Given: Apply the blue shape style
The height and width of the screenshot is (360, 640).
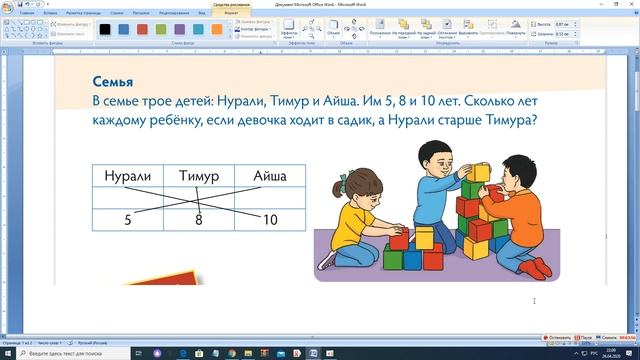Looking at the screenshot, I should (124, 29).
